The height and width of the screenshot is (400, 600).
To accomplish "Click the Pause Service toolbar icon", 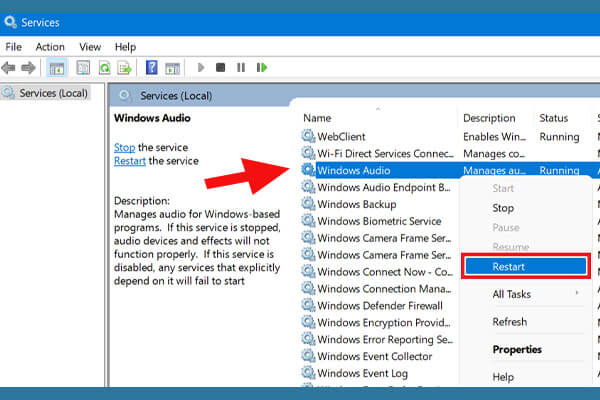I will [x=241, y=68].
